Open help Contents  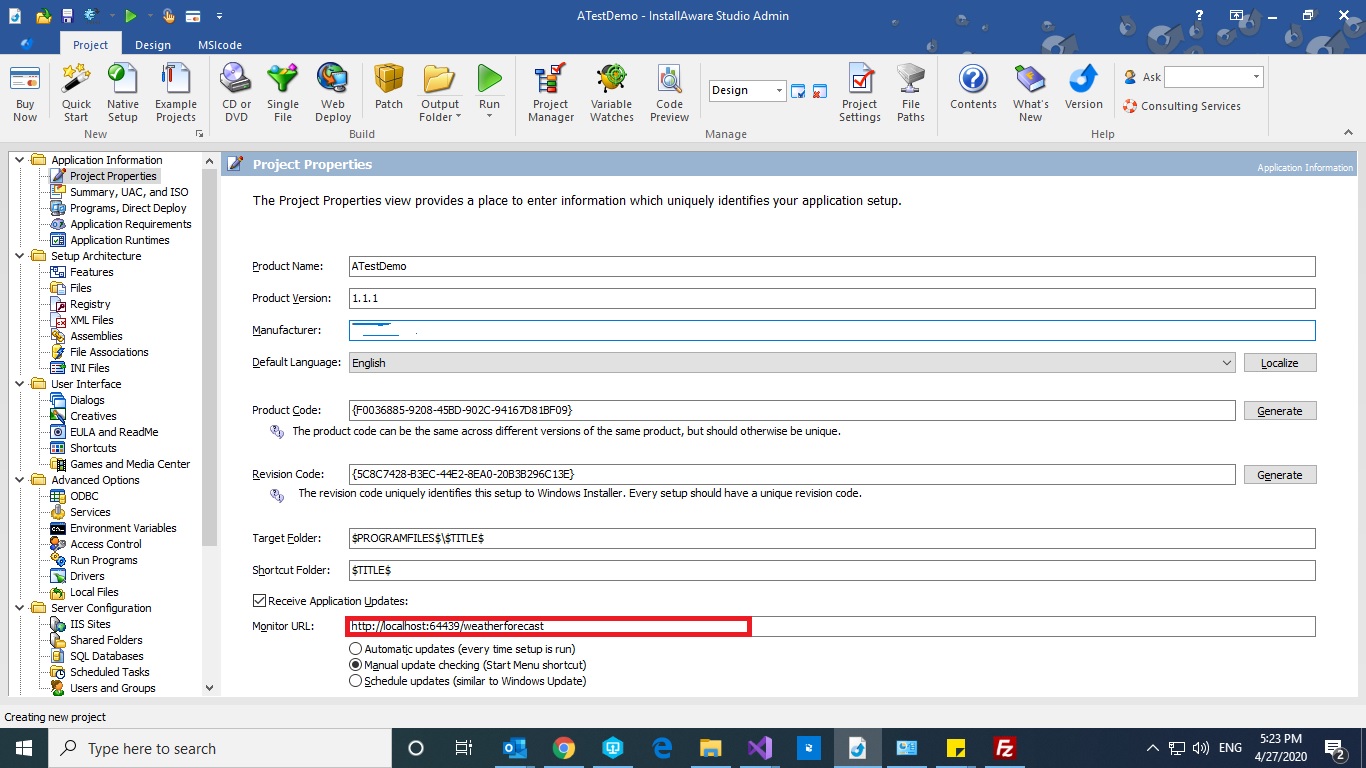(973, 88)
